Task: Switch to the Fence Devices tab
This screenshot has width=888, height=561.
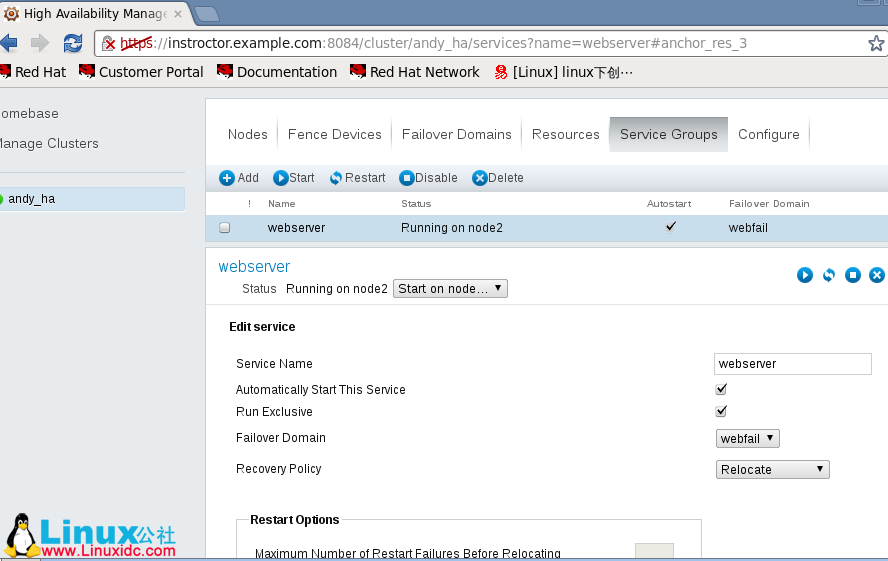Action: (x=335, y=134)
